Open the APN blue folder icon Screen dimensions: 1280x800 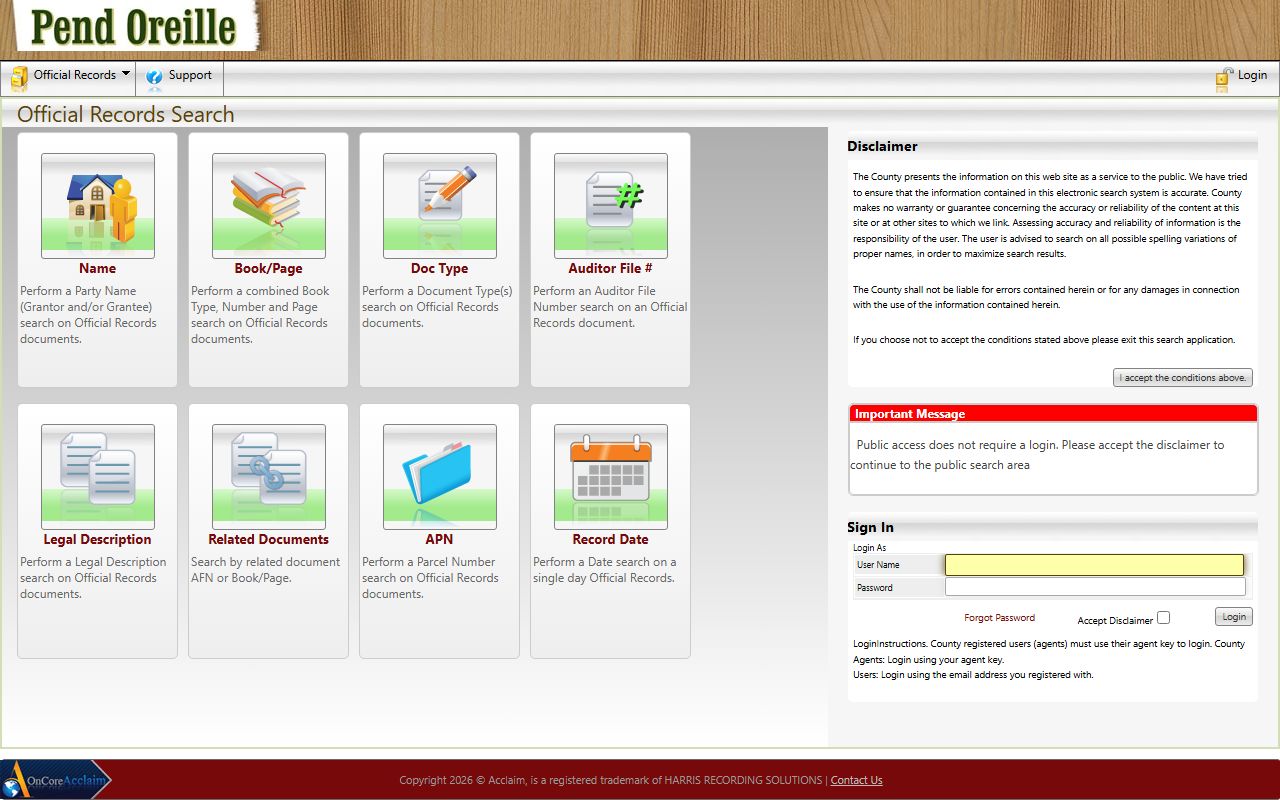pyautogui.click(x=440, y=477)
